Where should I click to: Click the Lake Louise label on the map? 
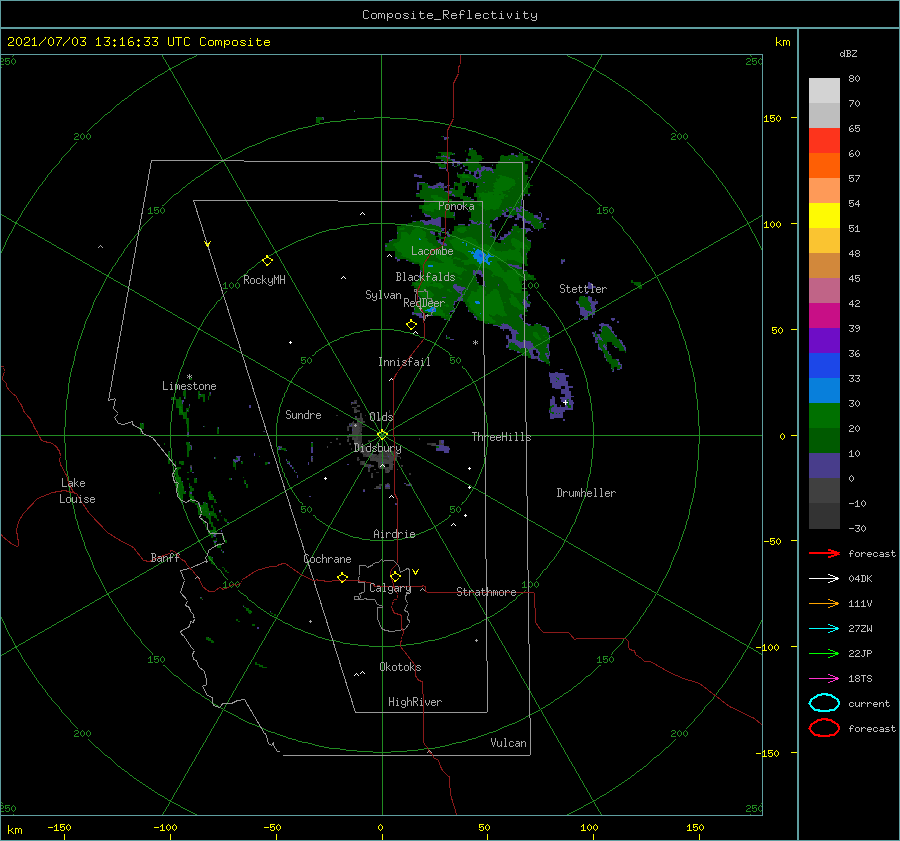(77, 491)
